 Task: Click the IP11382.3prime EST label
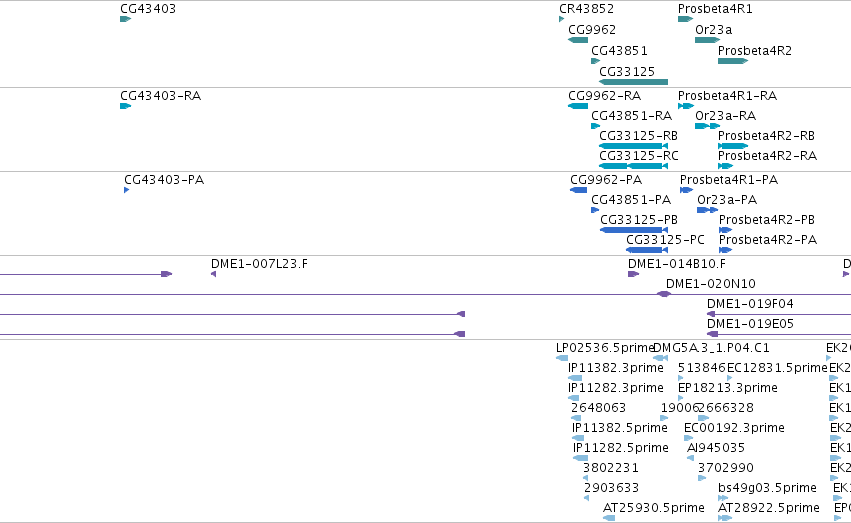(x=615, y=368)
